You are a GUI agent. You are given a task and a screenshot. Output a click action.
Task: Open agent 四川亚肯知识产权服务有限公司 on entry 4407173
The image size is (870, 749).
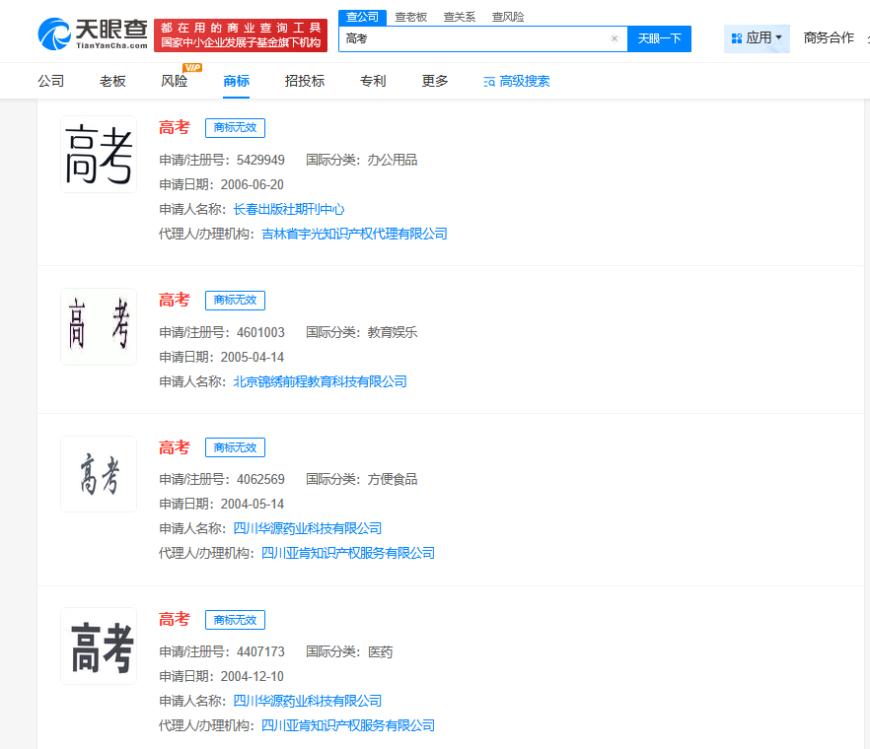click(x=348, y=725)
